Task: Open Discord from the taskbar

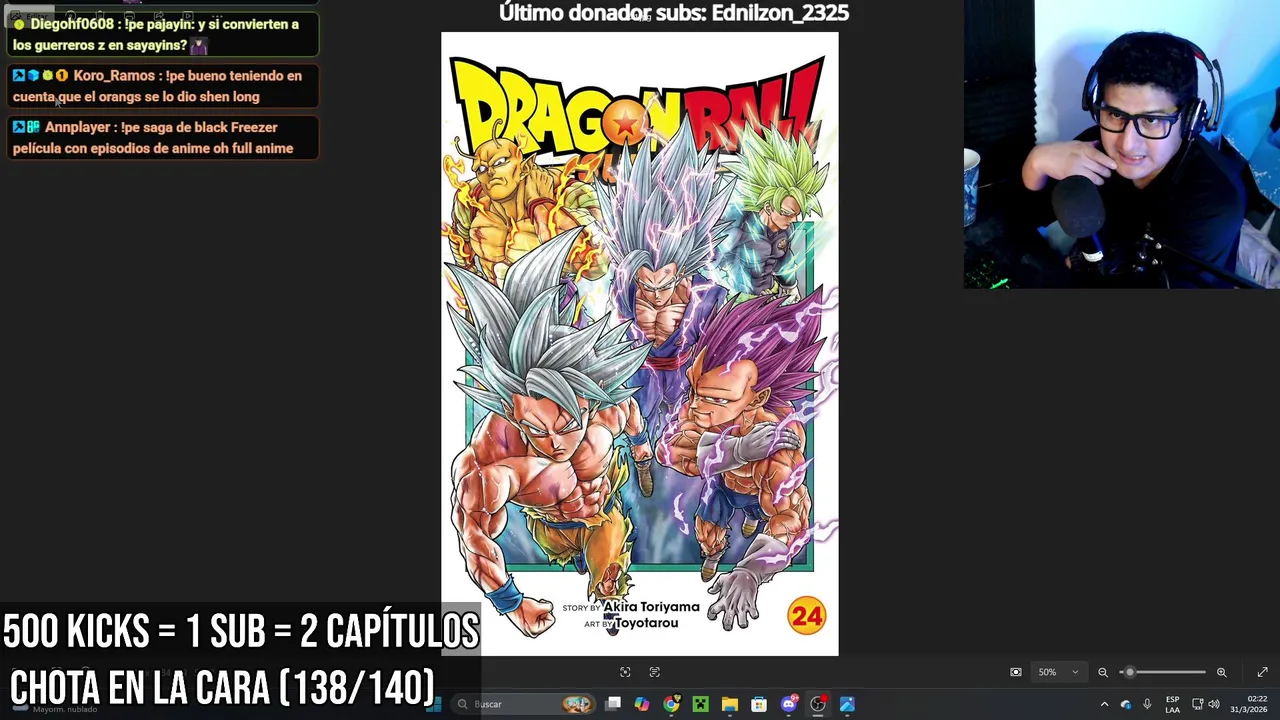Action: [788, 704]
